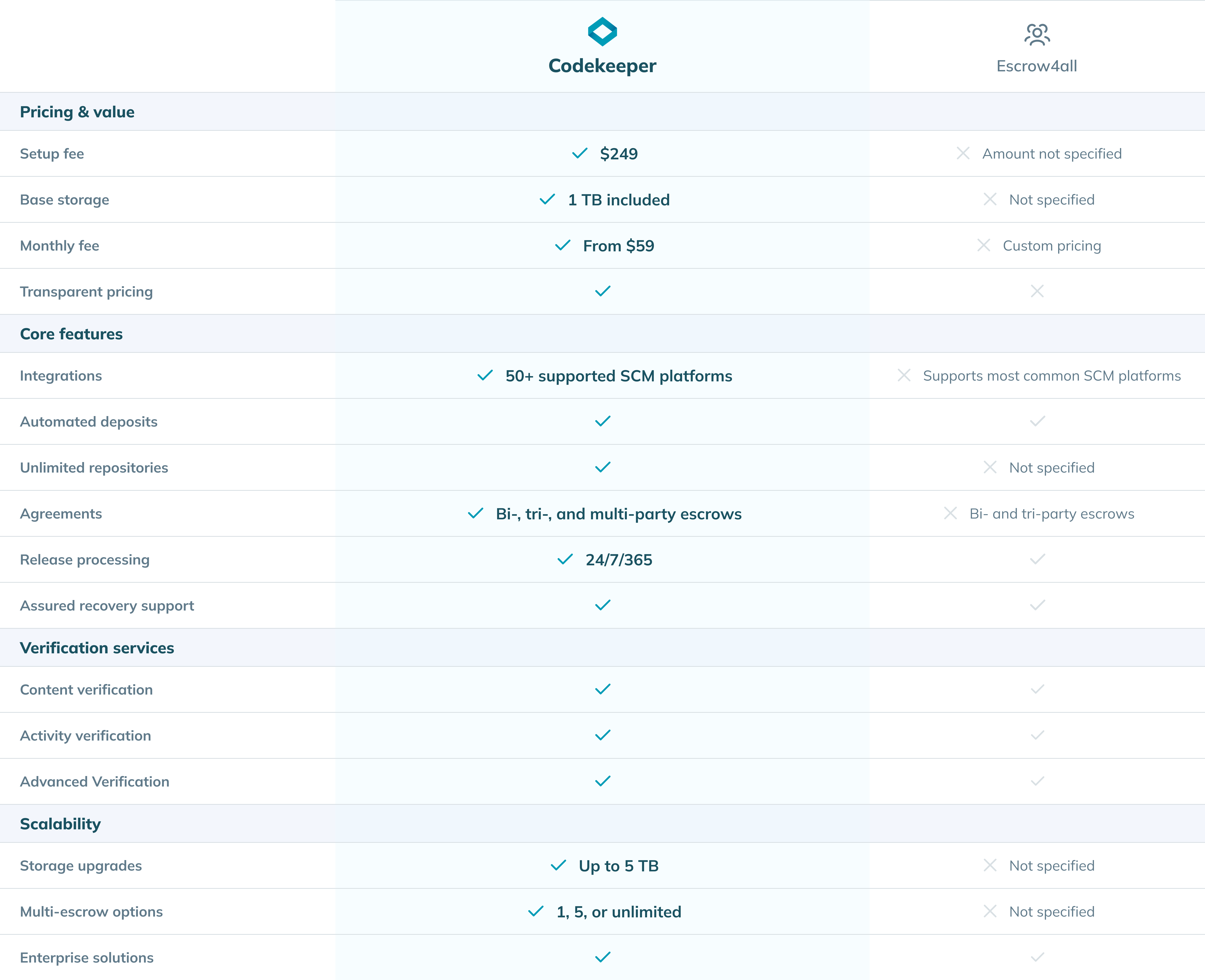Click the X icon next to Escrow4all Transparent pricing
Screen dimensions: 1205x980
tap(1037, 291)
